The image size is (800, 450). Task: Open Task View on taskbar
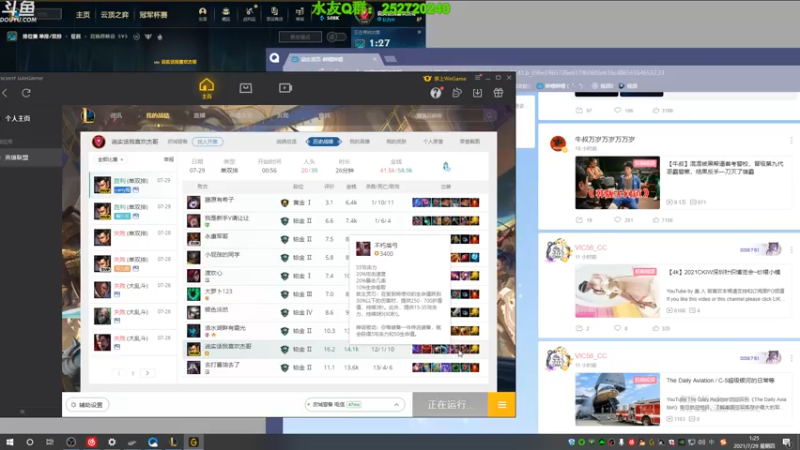(49, 442)
